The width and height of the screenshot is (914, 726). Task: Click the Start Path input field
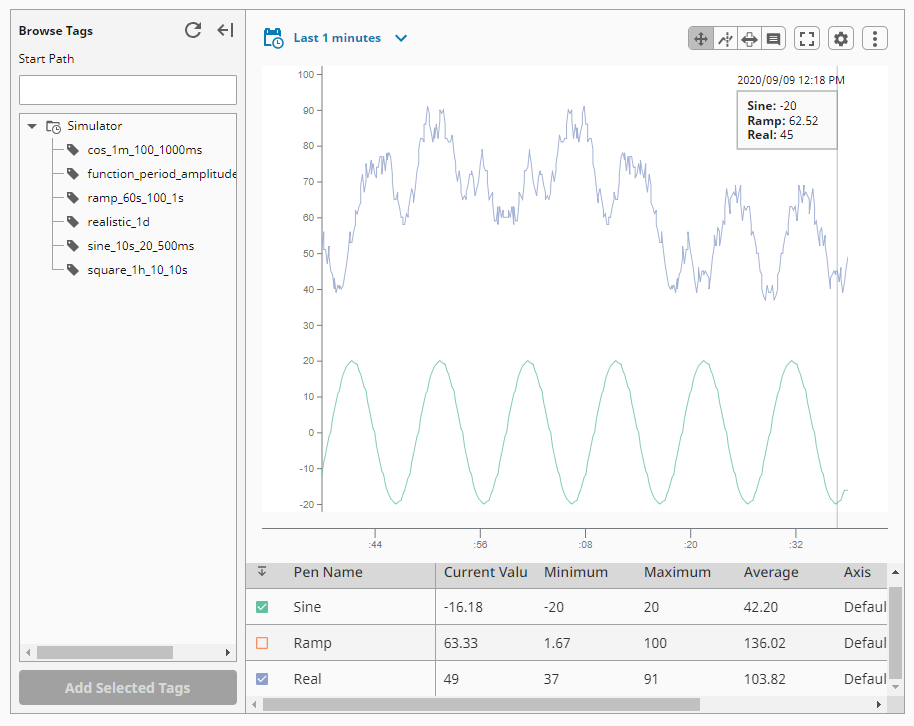[x=128, y=90]
